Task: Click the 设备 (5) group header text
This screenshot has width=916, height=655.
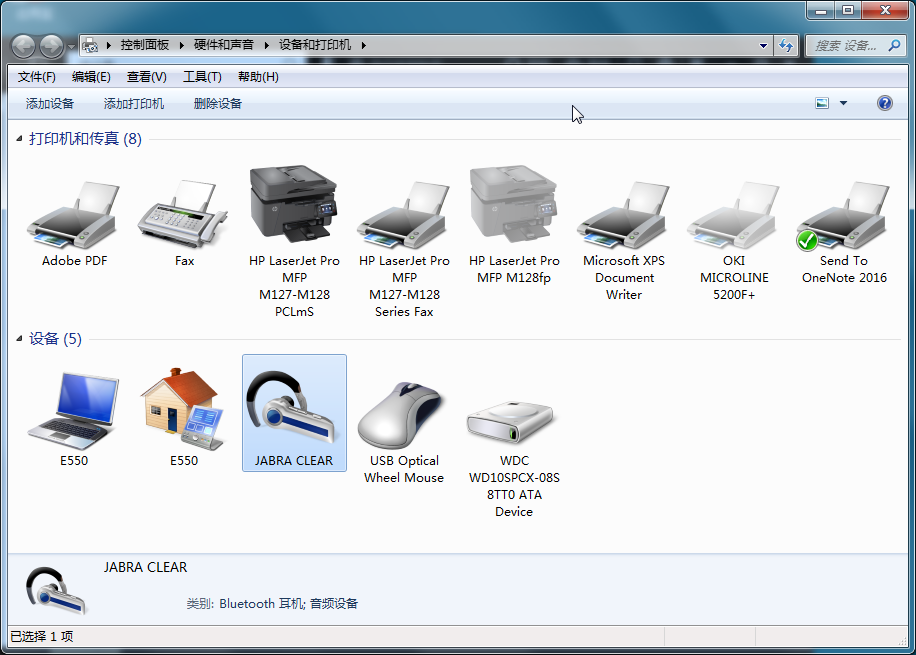Action: (55, 338)
